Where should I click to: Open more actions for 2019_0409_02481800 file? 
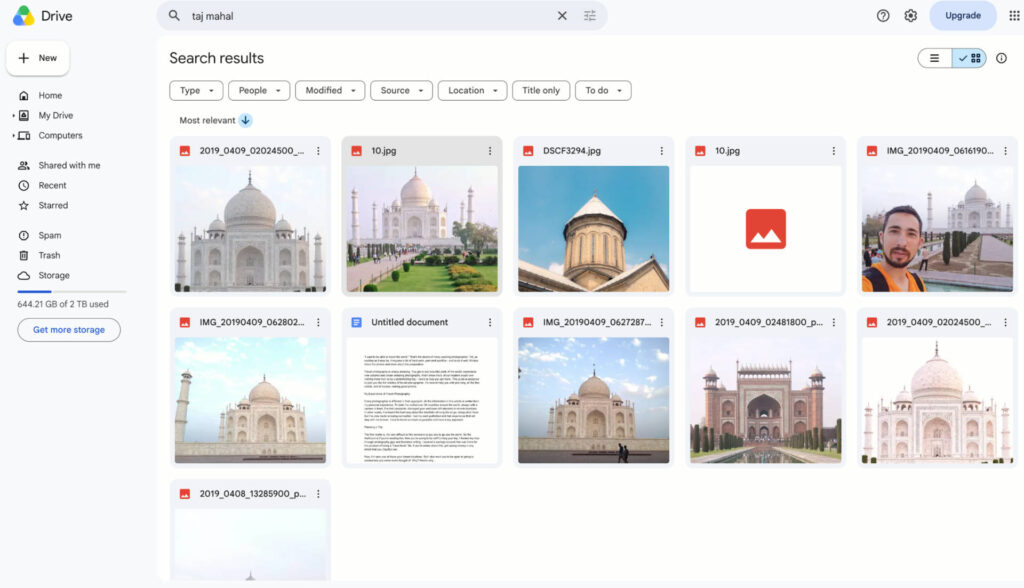click(x=833, y=323)
